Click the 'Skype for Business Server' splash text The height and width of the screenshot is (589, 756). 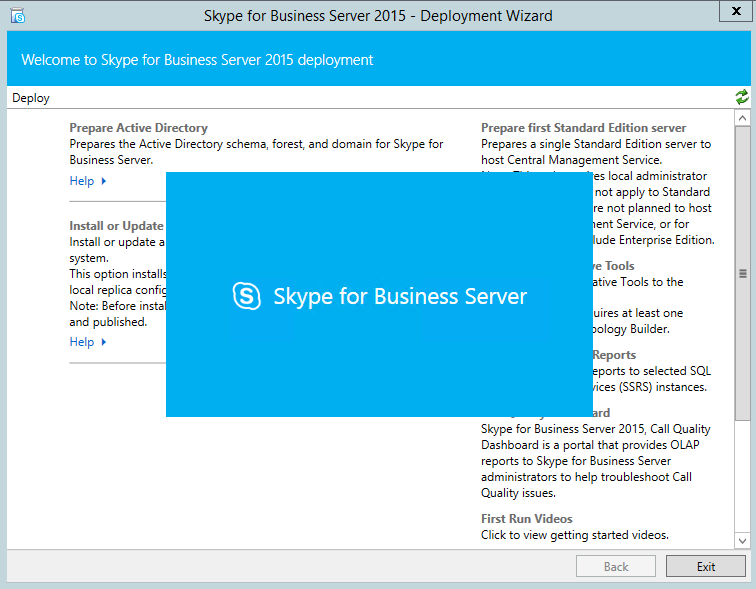[x=400, y=296]
